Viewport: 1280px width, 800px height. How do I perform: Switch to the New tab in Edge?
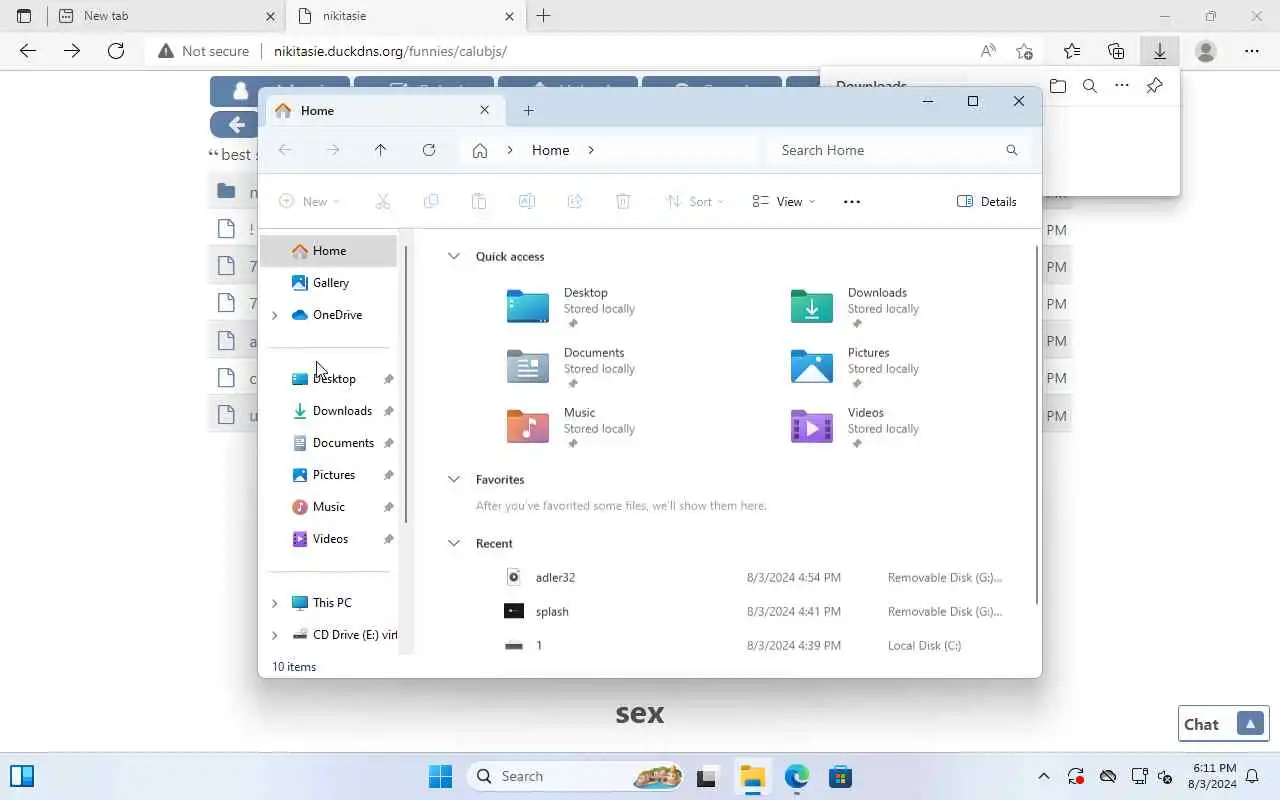[166, 16]
